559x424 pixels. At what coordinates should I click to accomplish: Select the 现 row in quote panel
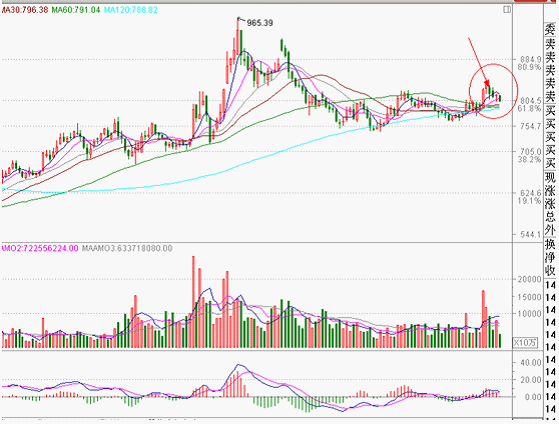[550, 177]
